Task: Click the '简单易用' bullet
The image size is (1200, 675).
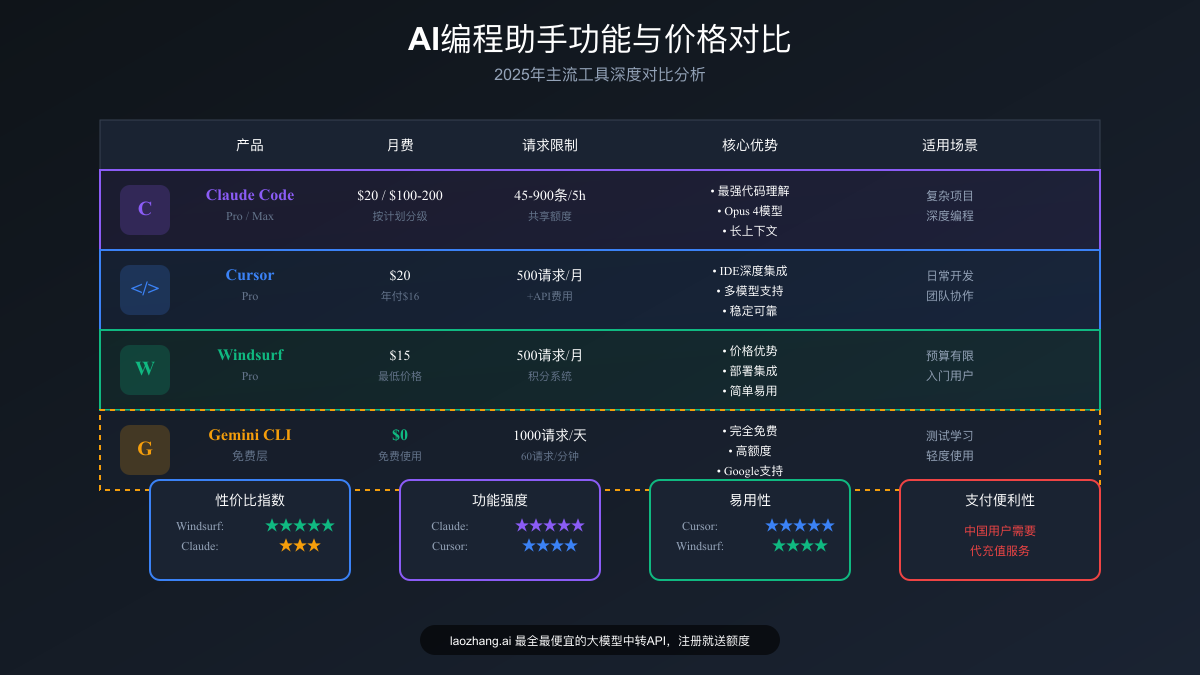Action: click(x=750, y=391)
